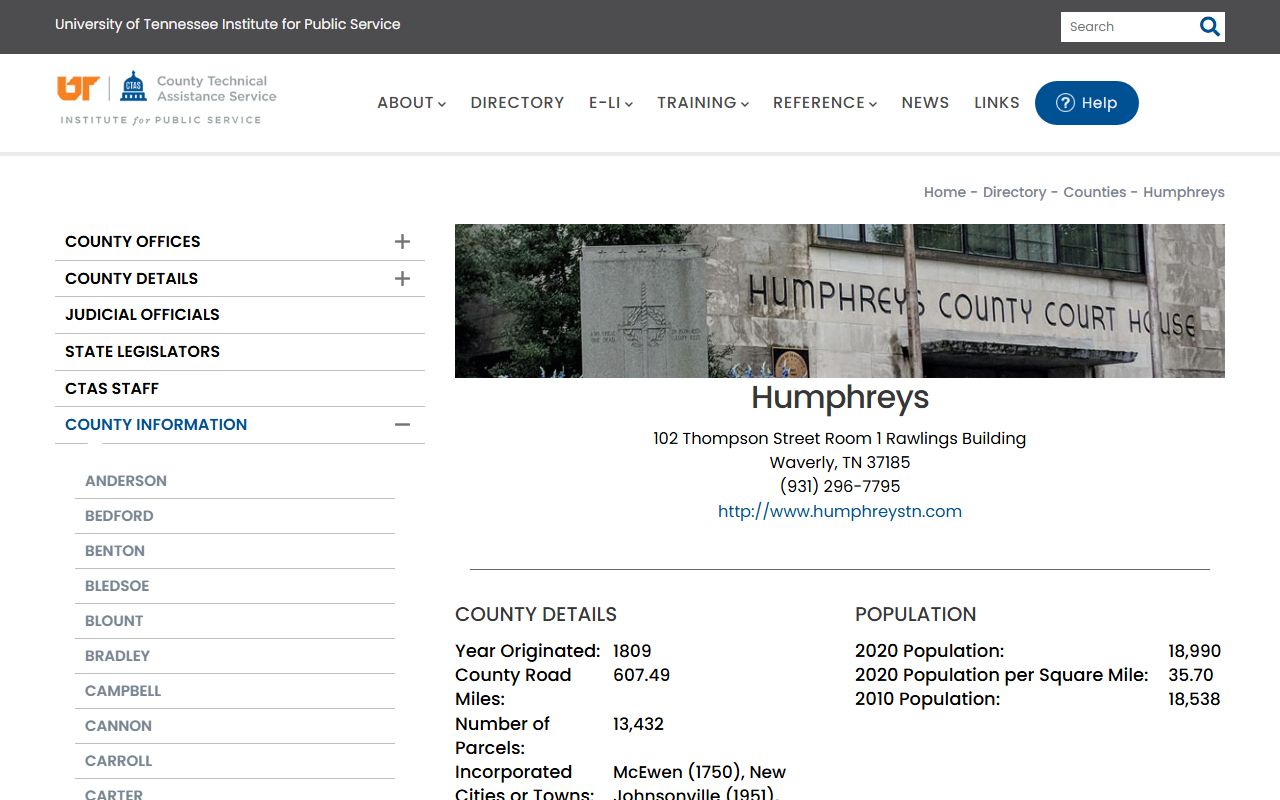Select COUNTY OFFICES in the sidebar
1280x800 pixels.
click(133, 242)
